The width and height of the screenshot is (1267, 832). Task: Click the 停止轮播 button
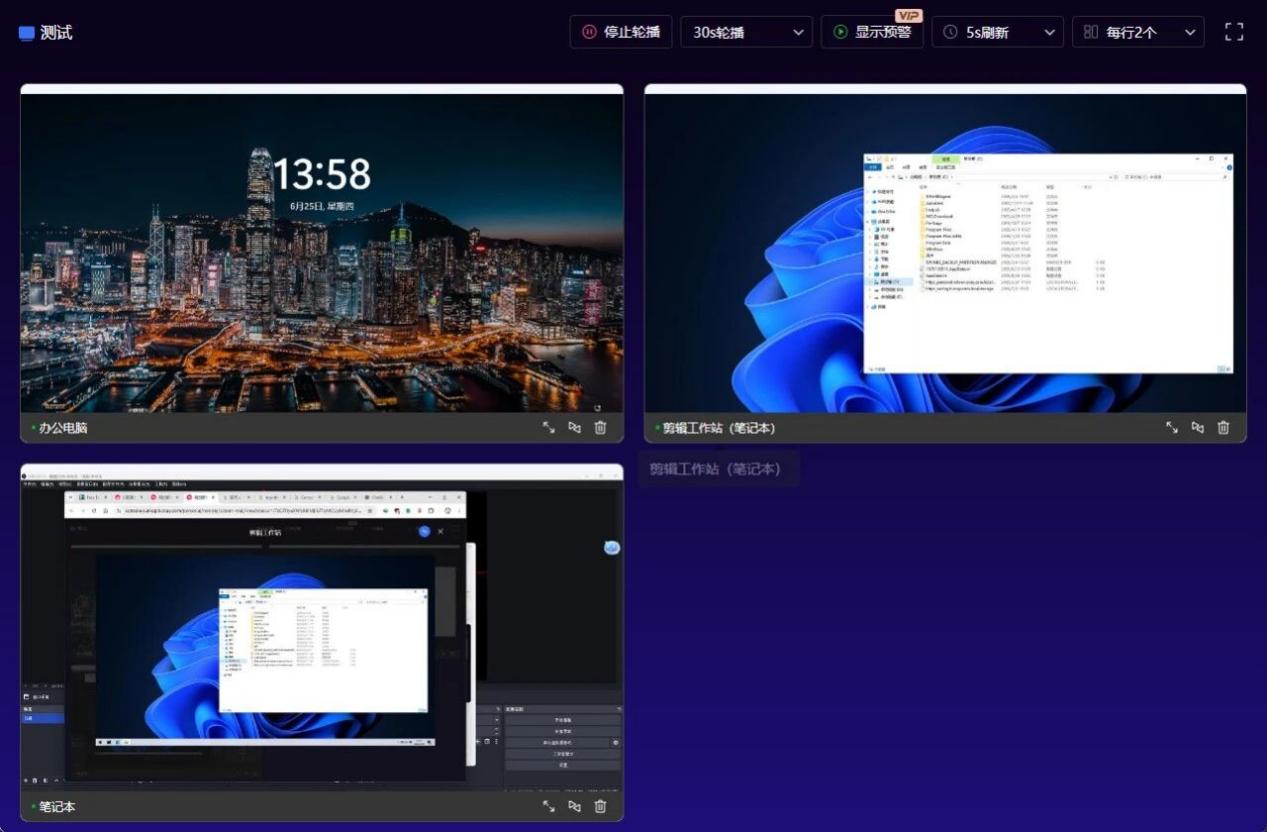click(621, 32)
